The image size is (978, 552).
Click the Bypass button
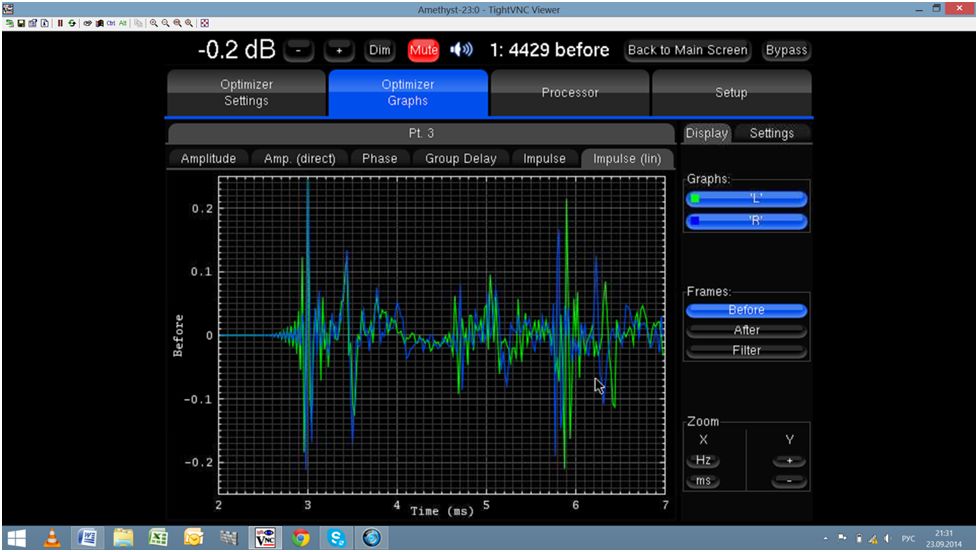786,50
